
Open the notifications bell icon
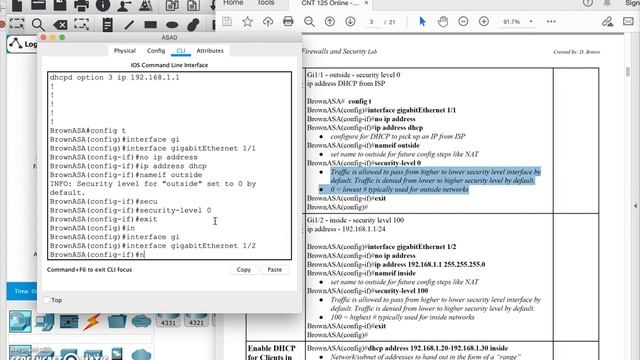607,3
